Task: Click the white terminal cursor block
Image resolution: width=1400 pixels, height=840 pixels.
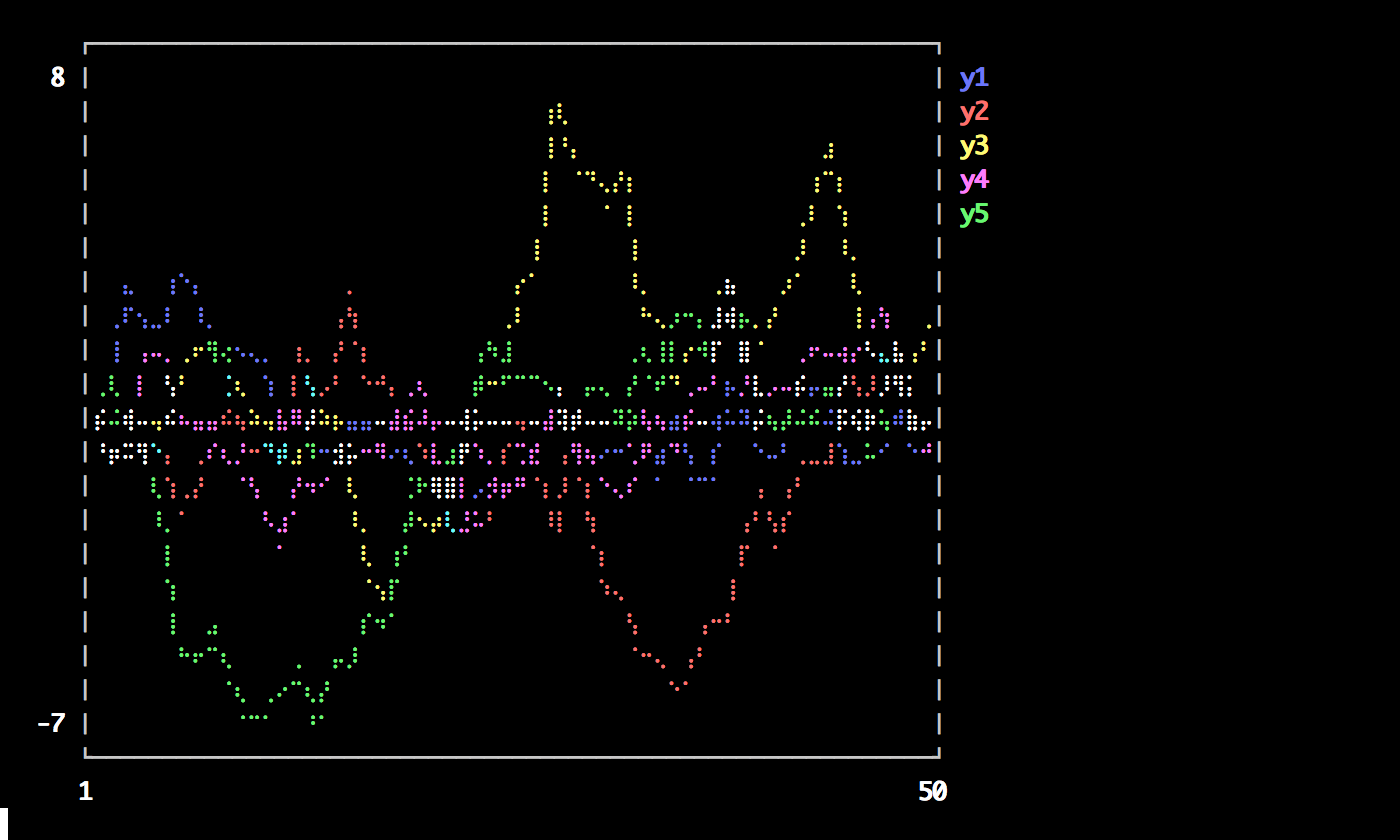Action: (4, 823)
